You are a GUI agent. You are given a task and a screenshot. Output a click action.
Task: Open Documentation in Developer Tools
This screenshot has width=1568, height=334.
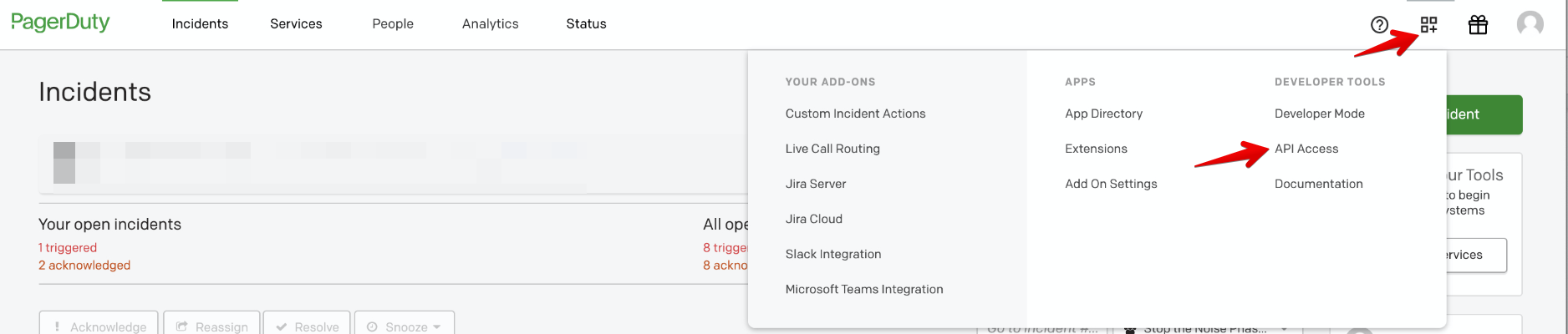coord(1318,184)
